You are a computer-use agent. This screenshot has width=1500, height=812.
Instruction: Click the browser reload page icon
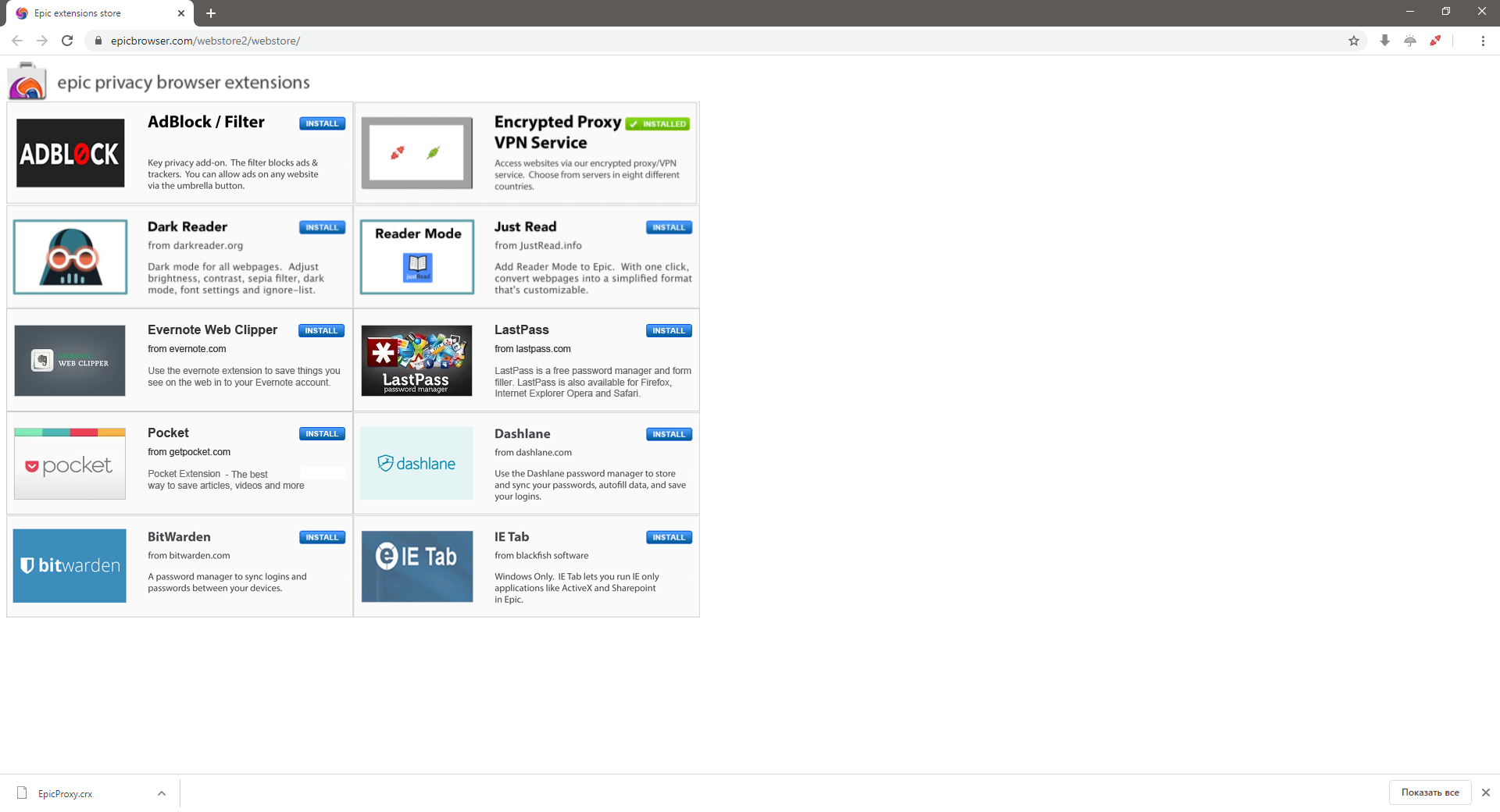pos(67,41)
